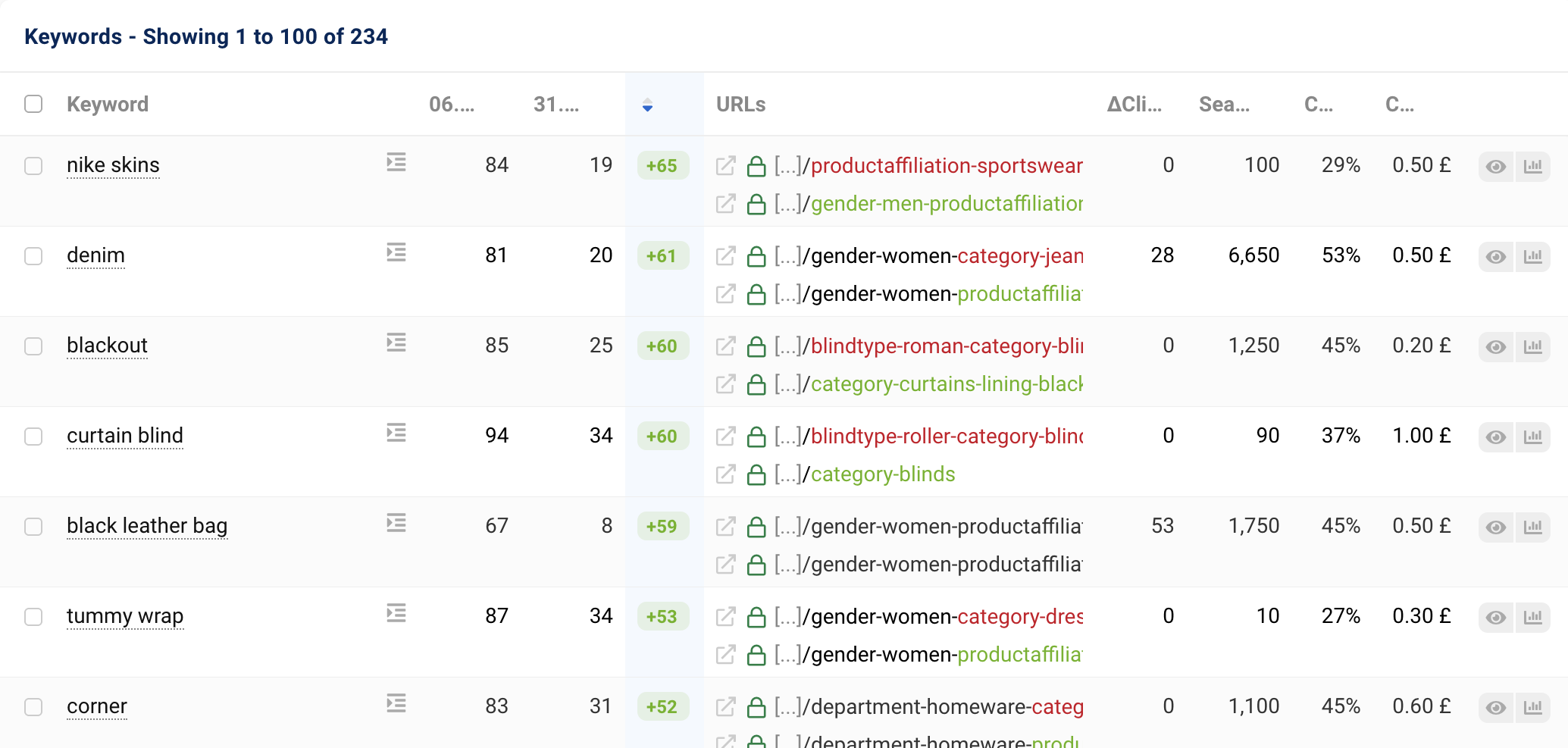Open the category-blinds URL link

[865, 474]
